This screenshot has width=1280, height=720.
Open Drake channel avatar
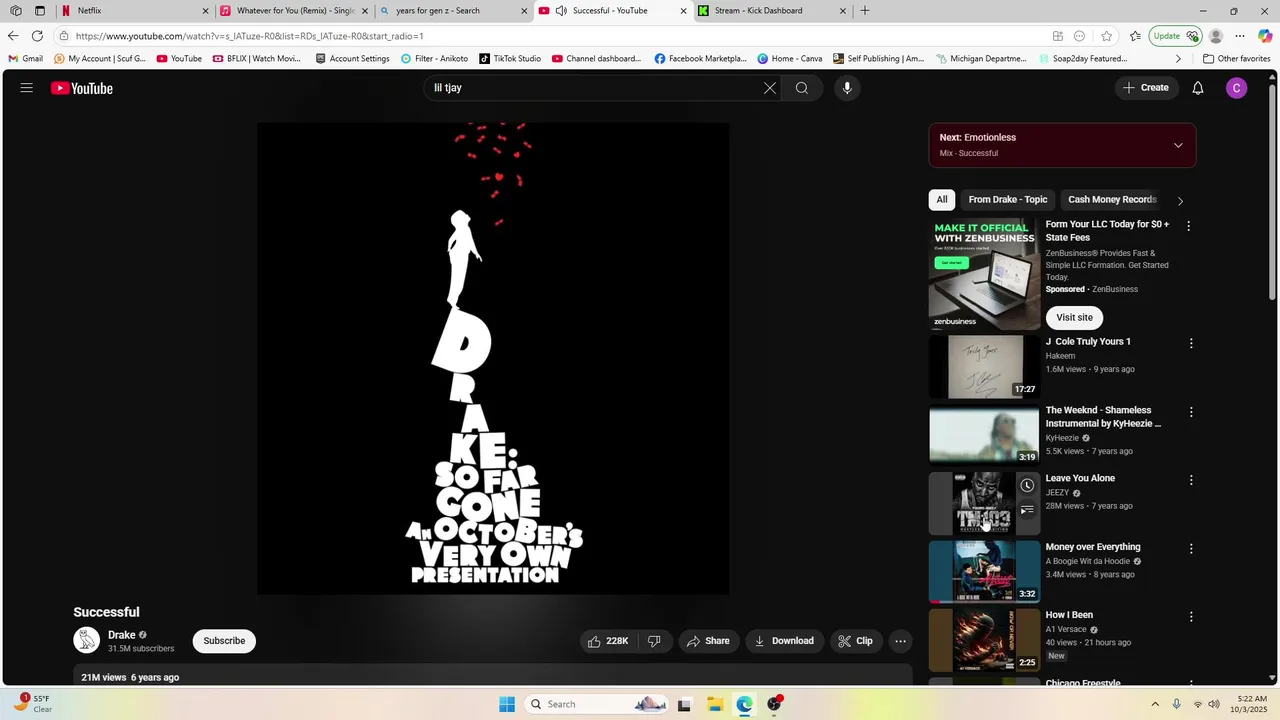87,640
